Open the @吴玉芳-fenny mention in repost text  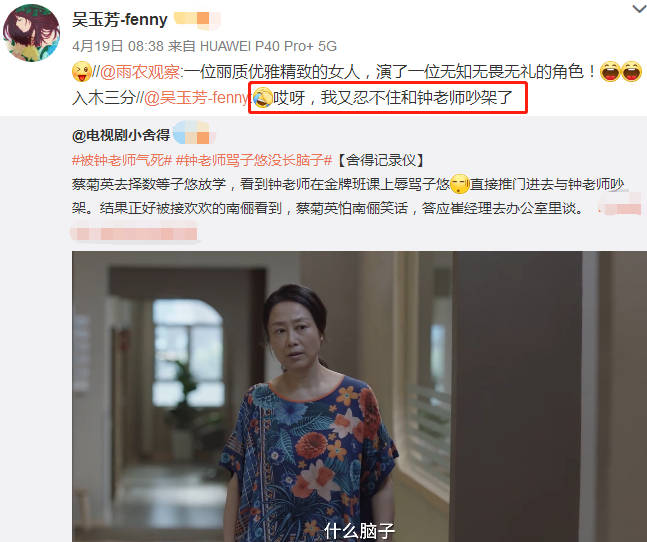click(x=196, y=98)
